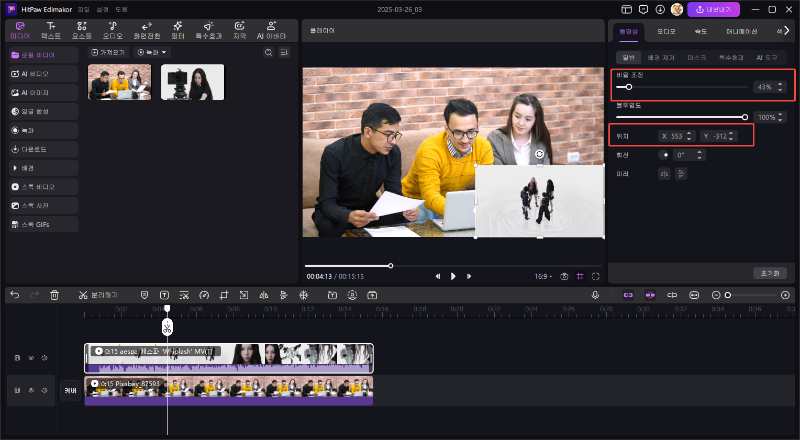Step to previous frame in player
The height and width of the screenshot is (440, 800).
pyautogui.click(x=437, y=276)
